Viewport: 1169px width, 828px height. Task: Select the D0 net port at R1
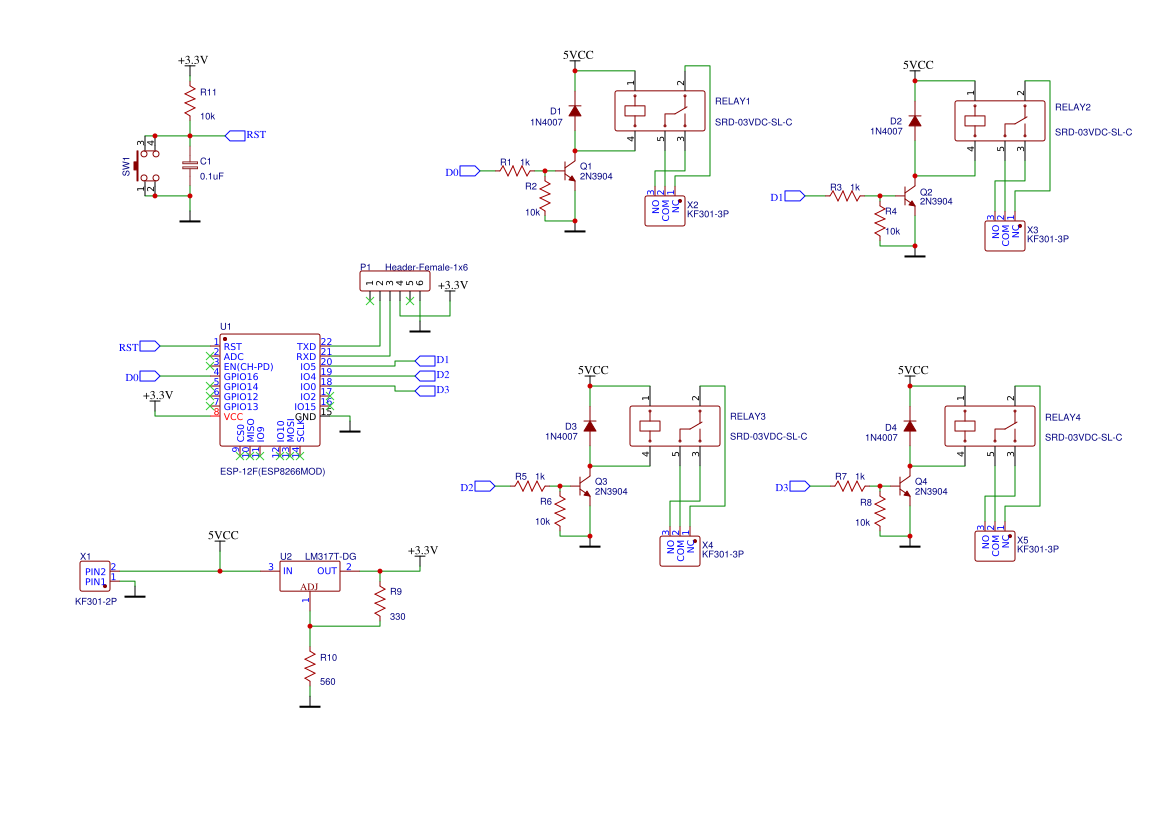pos(463,171)
